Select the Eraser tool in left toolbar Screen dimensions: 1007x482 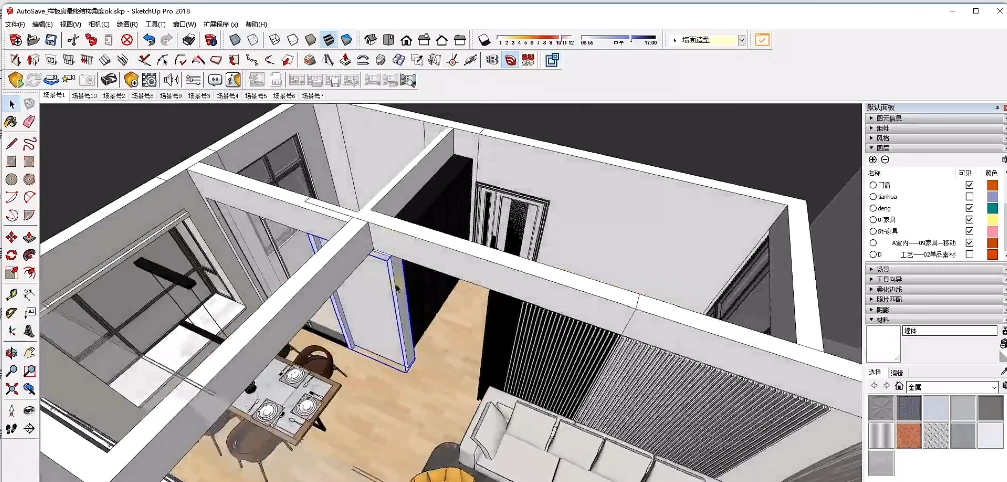pyautogui.click(x=29, y=121)
